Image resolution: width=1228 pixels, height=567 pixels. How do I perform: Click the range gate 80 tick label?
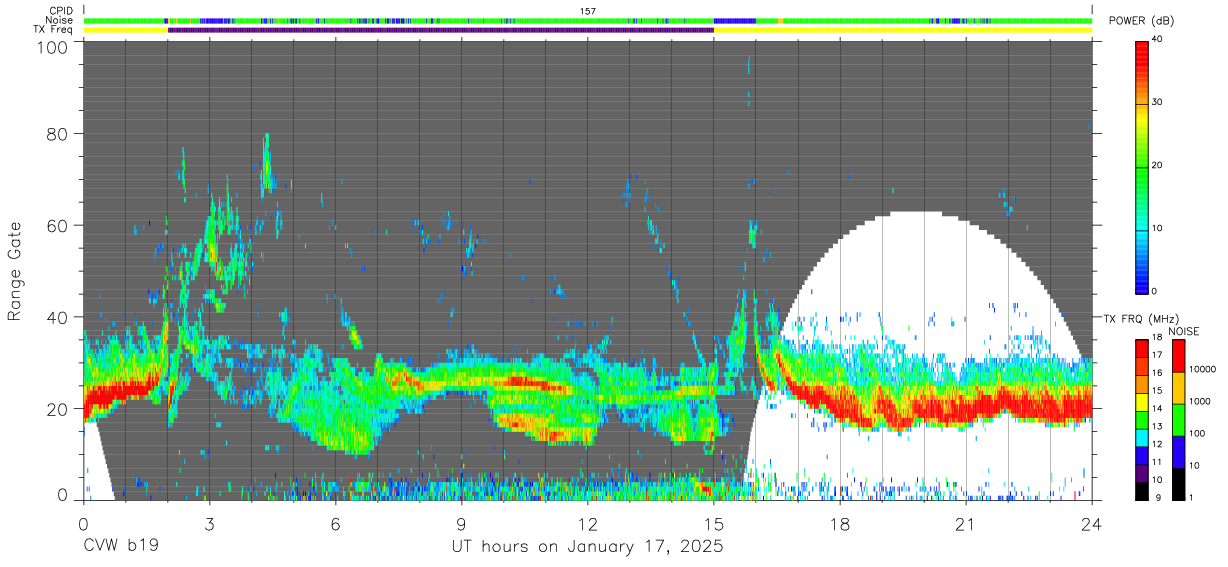tap(58, 134)
